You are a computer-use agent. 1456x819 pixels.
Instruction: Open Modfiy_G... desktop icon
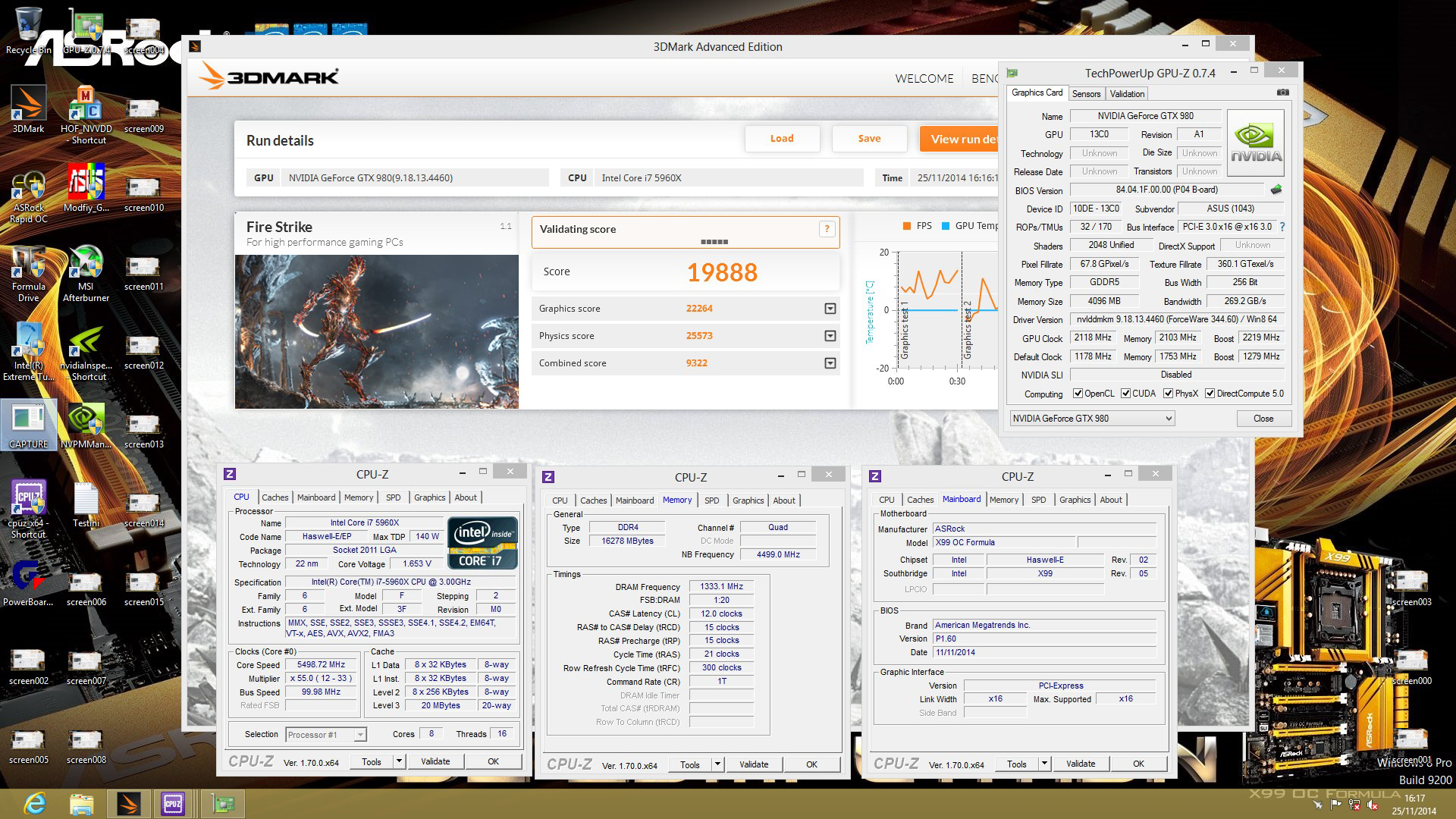(86, 188)
